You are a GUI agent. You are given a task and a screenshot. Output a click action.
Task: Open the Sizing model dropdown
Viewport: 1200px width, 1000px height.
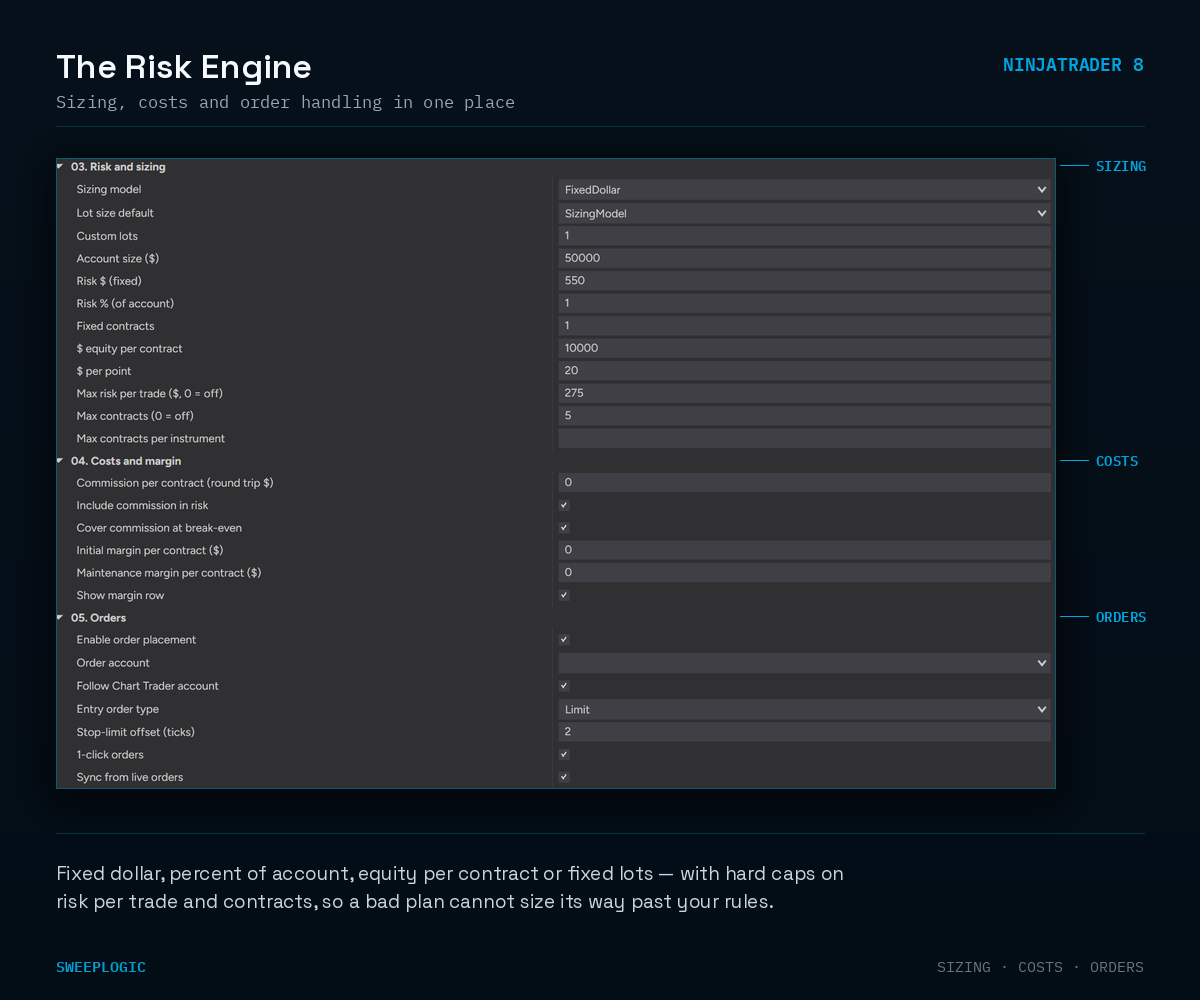(x=804, y=190)
